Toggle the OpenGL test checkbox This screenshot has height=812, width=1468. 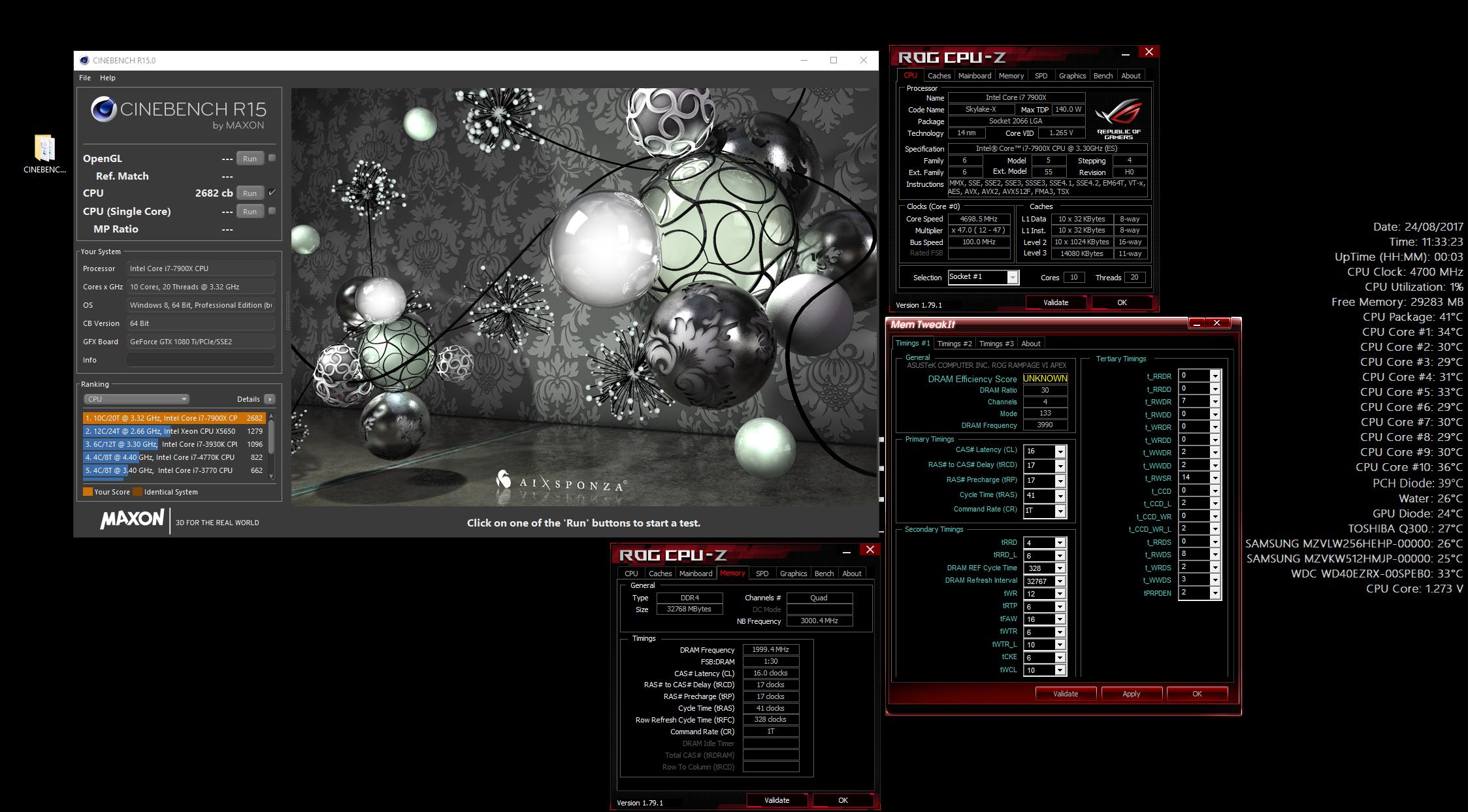tap(272, 158)
